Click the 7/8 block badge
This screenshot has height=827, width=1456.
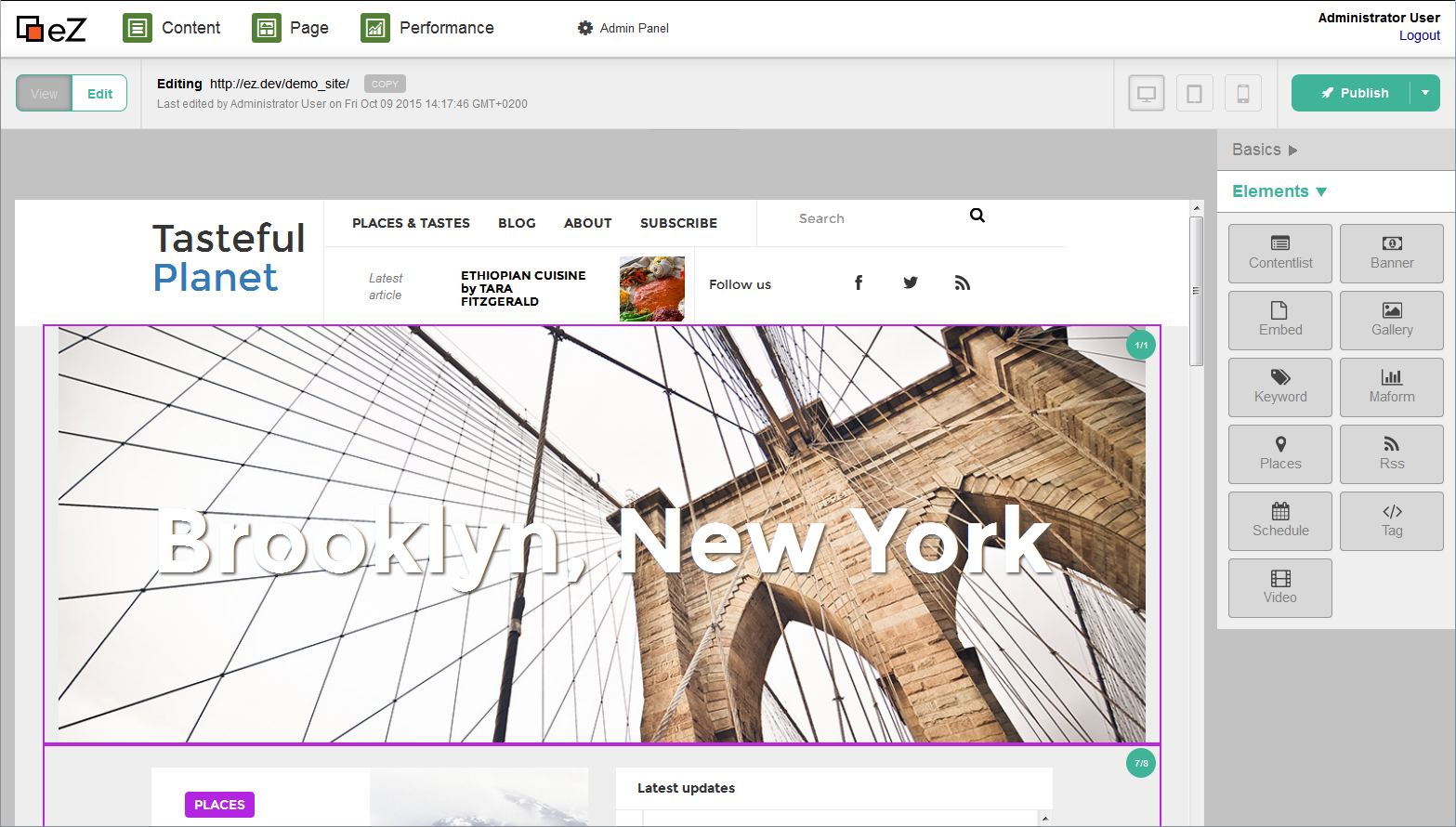1141,763
